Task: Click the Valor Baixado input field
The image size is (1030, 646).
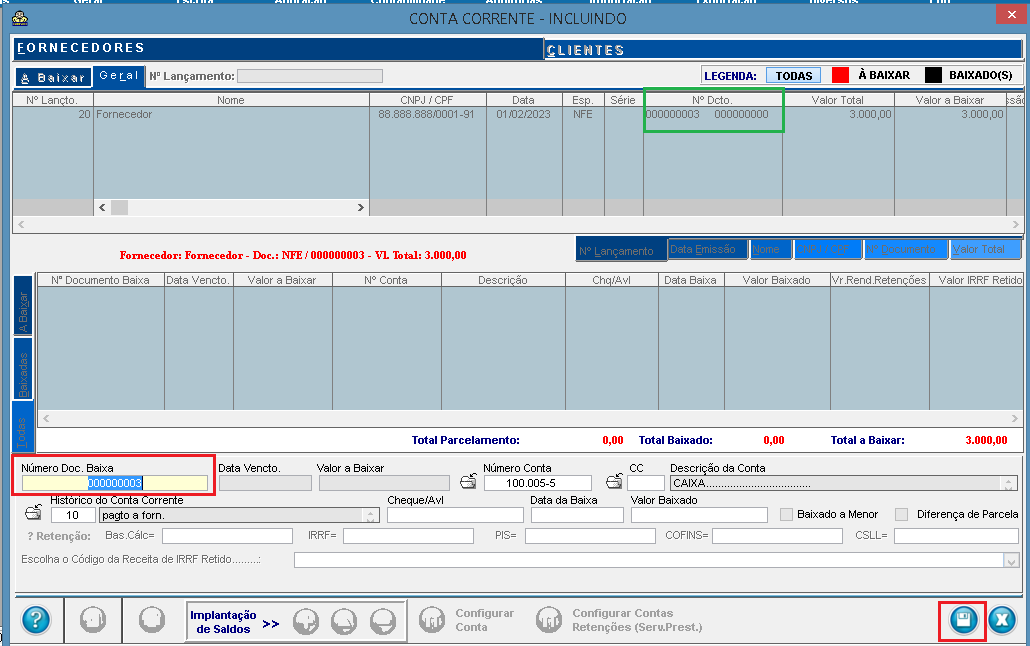Action: click(699, 515)
